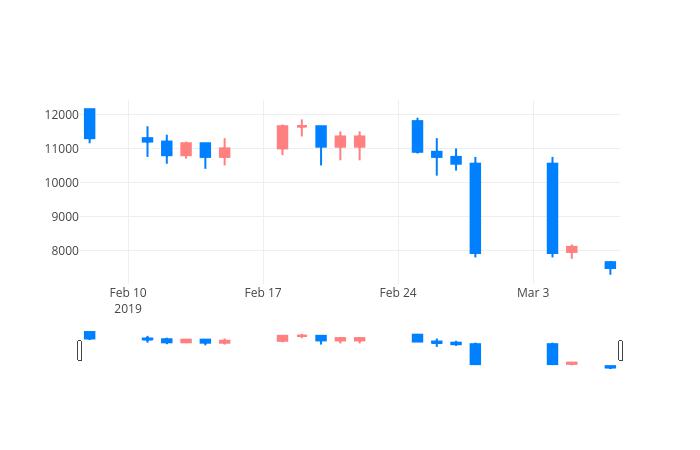Click the left range slider handle
The width and height of the screenshot is (700, 450).
79,350
